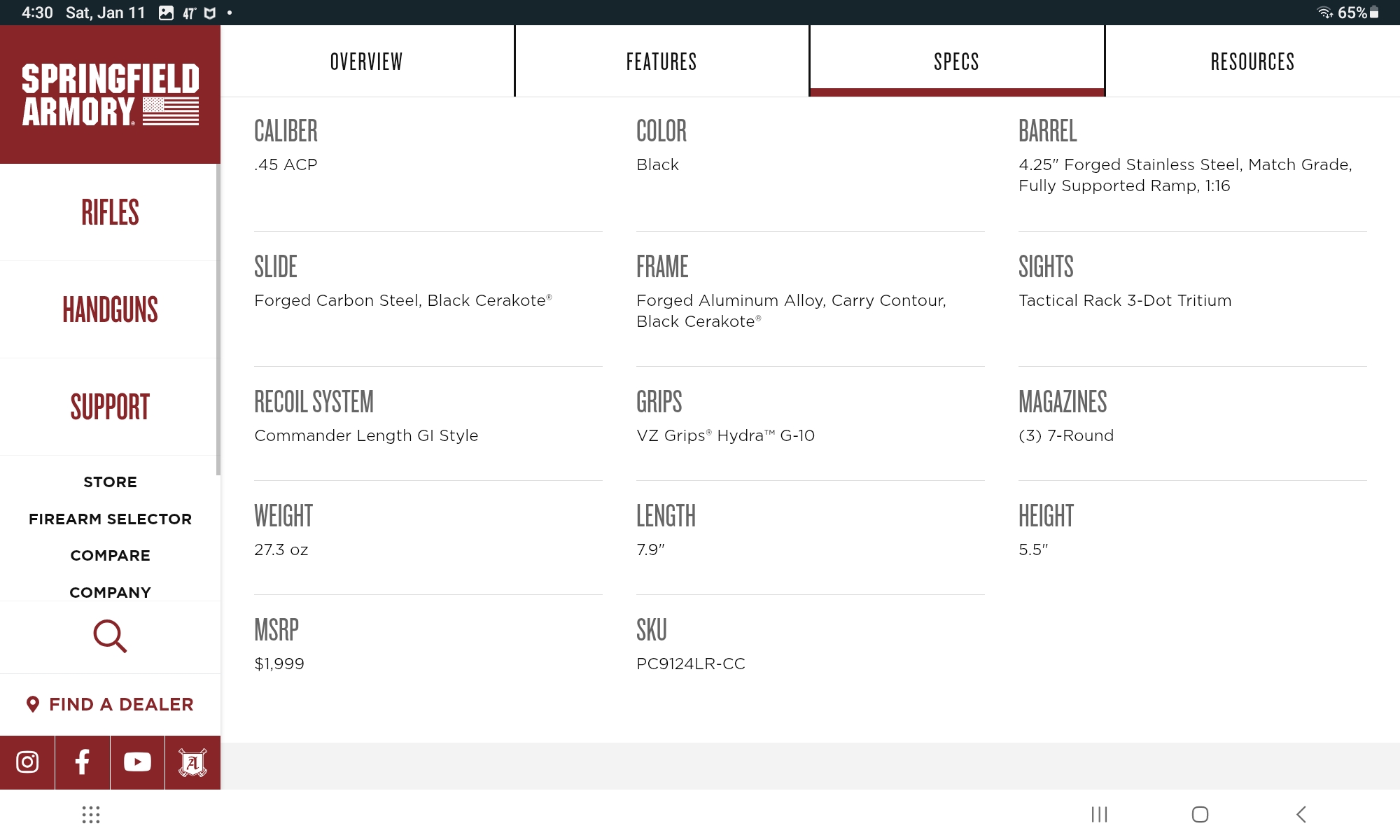Select the 5.5" height value
The image size is (1400, 840).
tap(1033, 549)
